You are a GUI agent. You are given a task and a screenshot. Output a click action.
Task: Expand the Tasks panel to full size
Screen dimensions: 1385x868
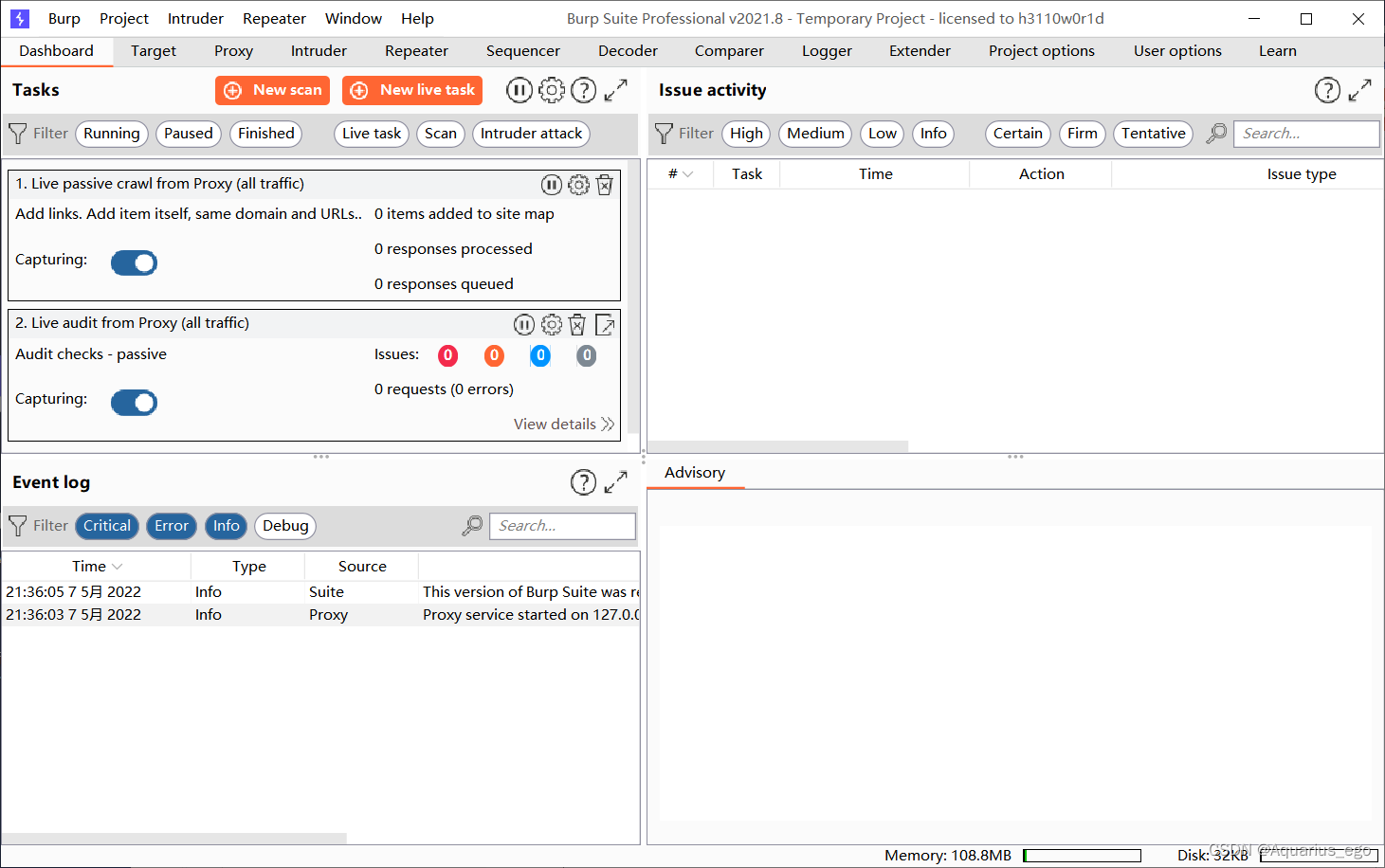[x=616, y=90]
